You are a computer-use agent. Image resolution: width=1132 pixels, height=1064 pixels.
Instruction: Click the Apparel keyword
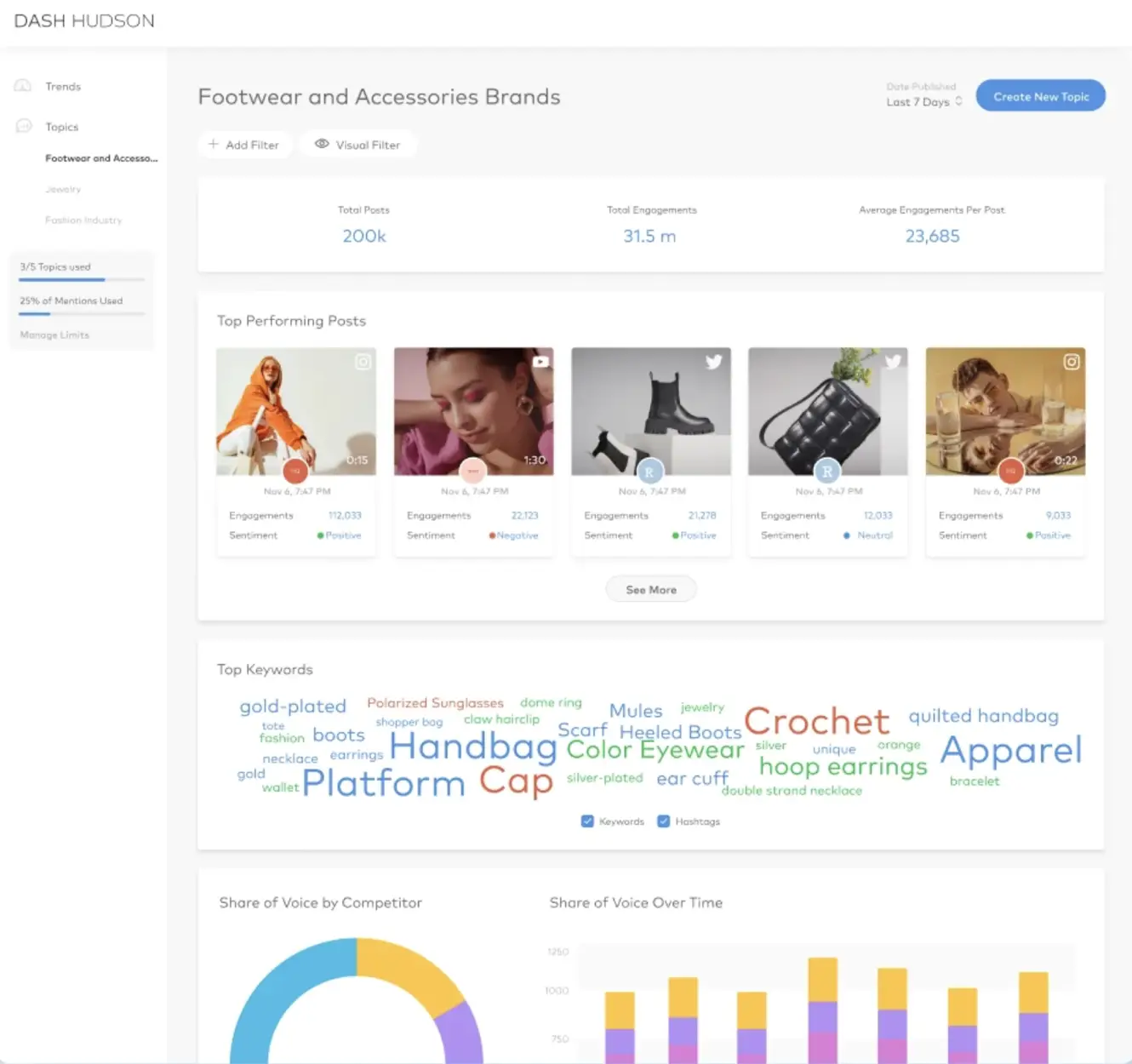tap(1011, 750)
